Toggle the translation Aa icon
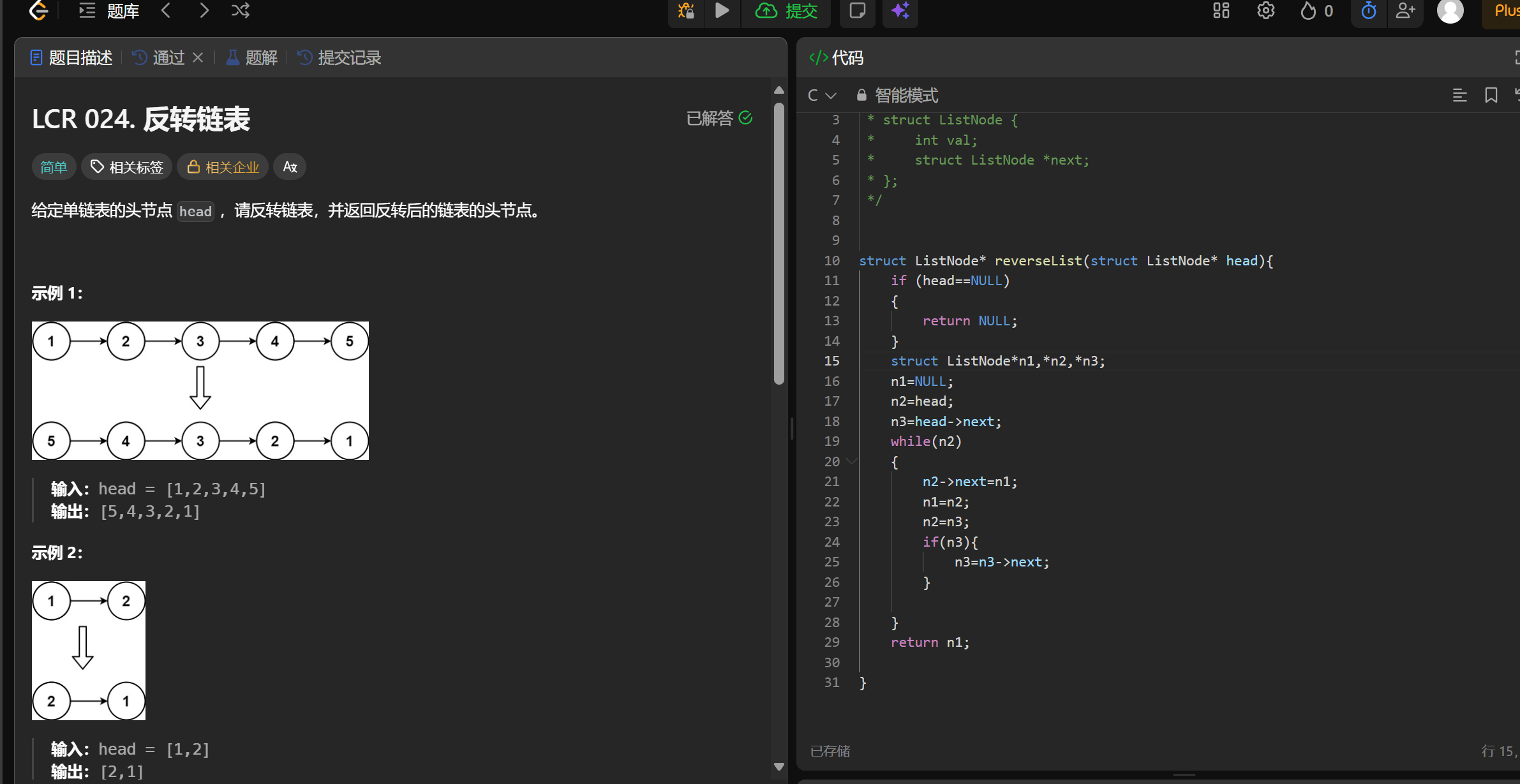This screenshot has width=1520, height=784. (290, 167)
